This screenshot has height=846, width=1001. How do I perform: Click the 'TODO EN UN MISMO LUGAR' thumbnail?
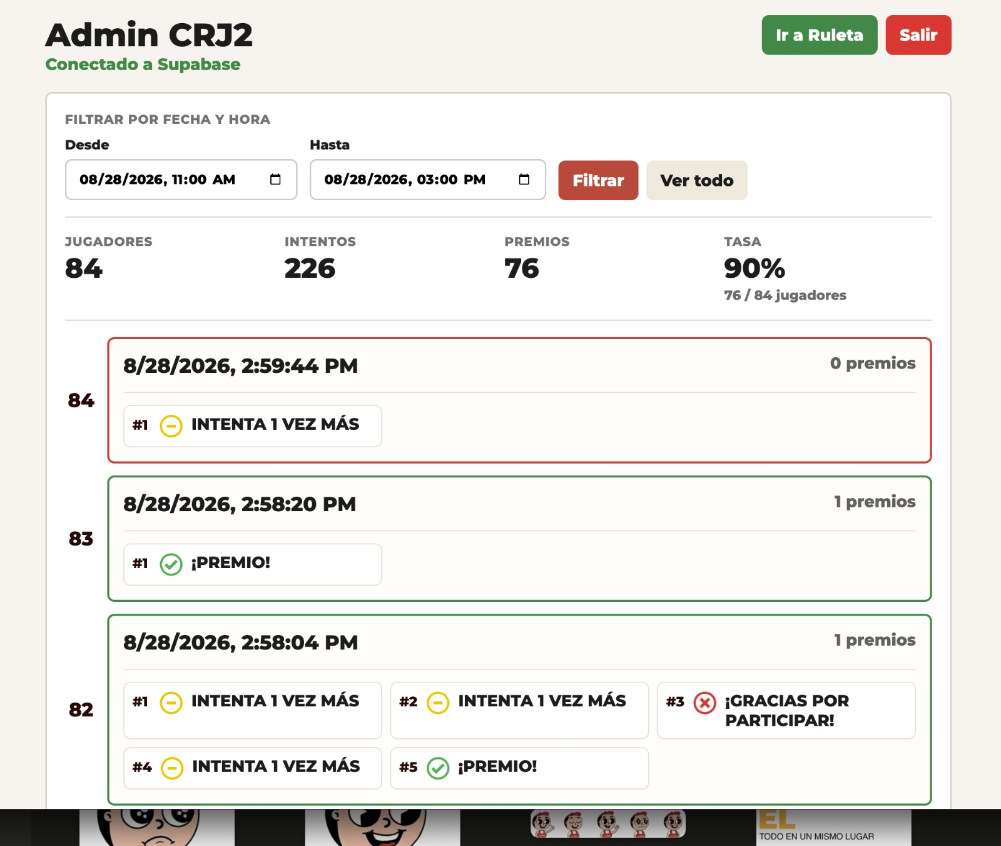click(834, 827)
